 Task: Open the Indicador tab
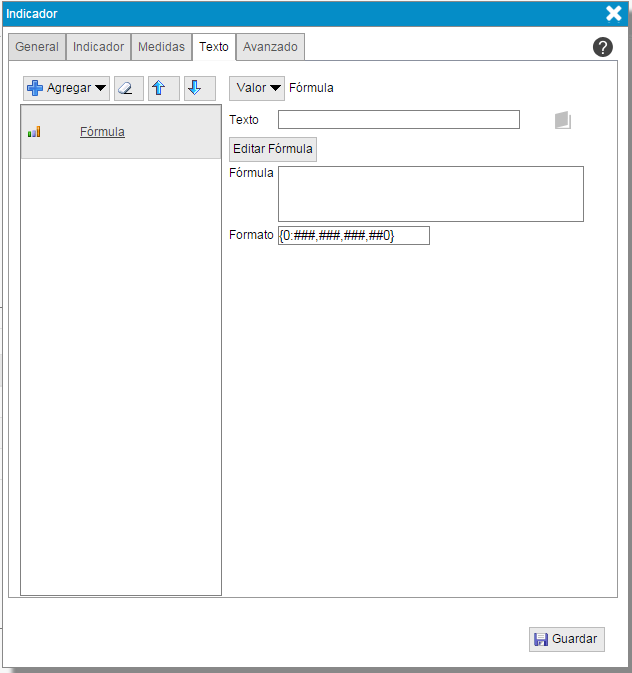(x=98, y=47)
